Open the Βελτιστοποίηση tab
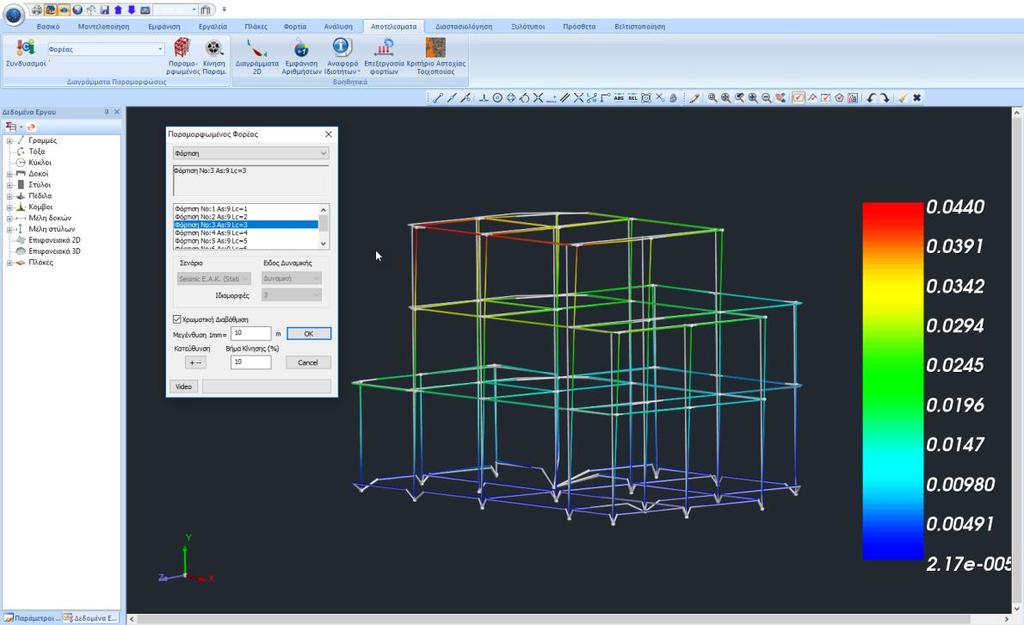 (x=639, y=27)
